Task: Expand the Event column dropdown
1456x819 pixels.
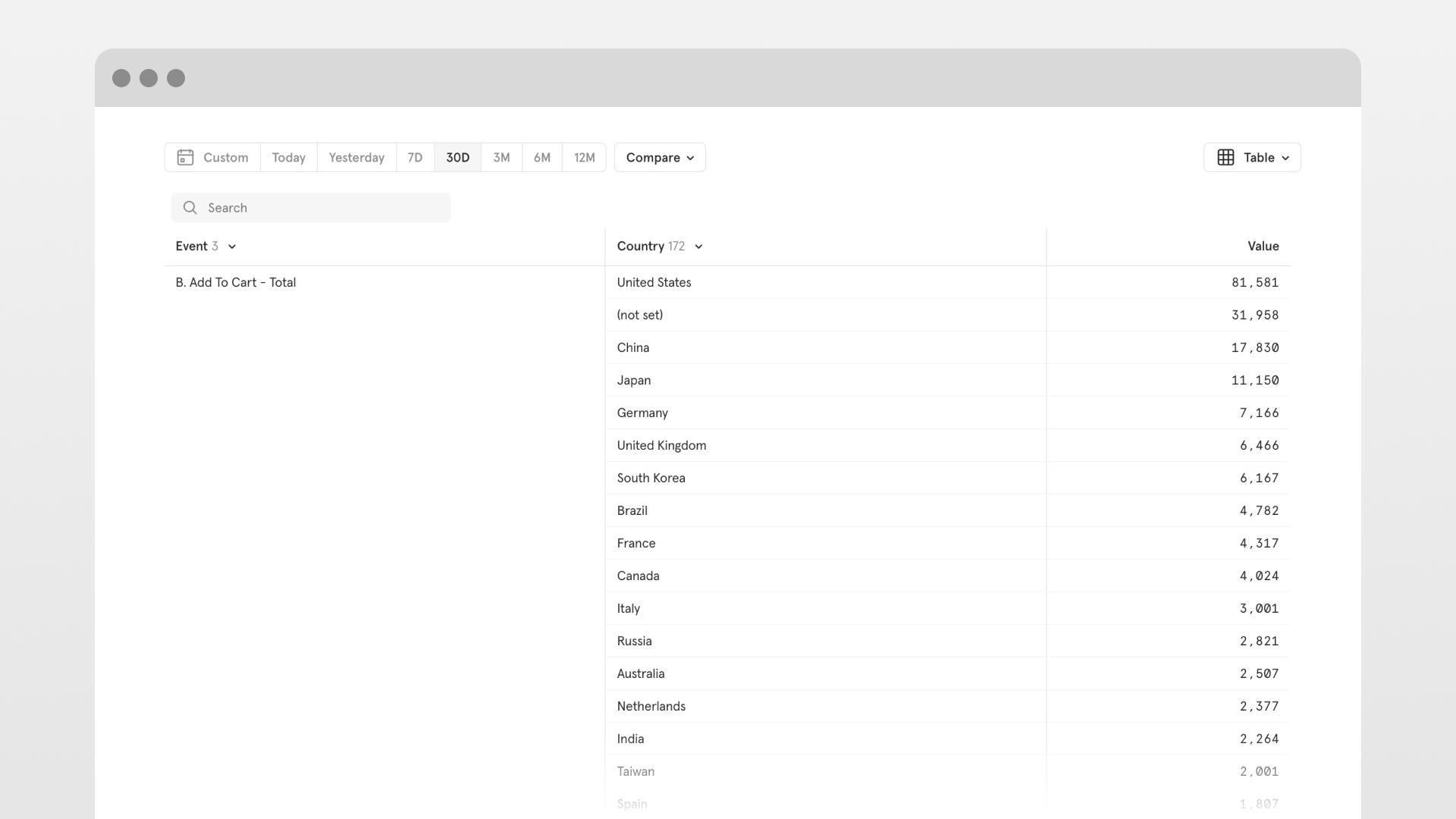Action: (232, 246)
